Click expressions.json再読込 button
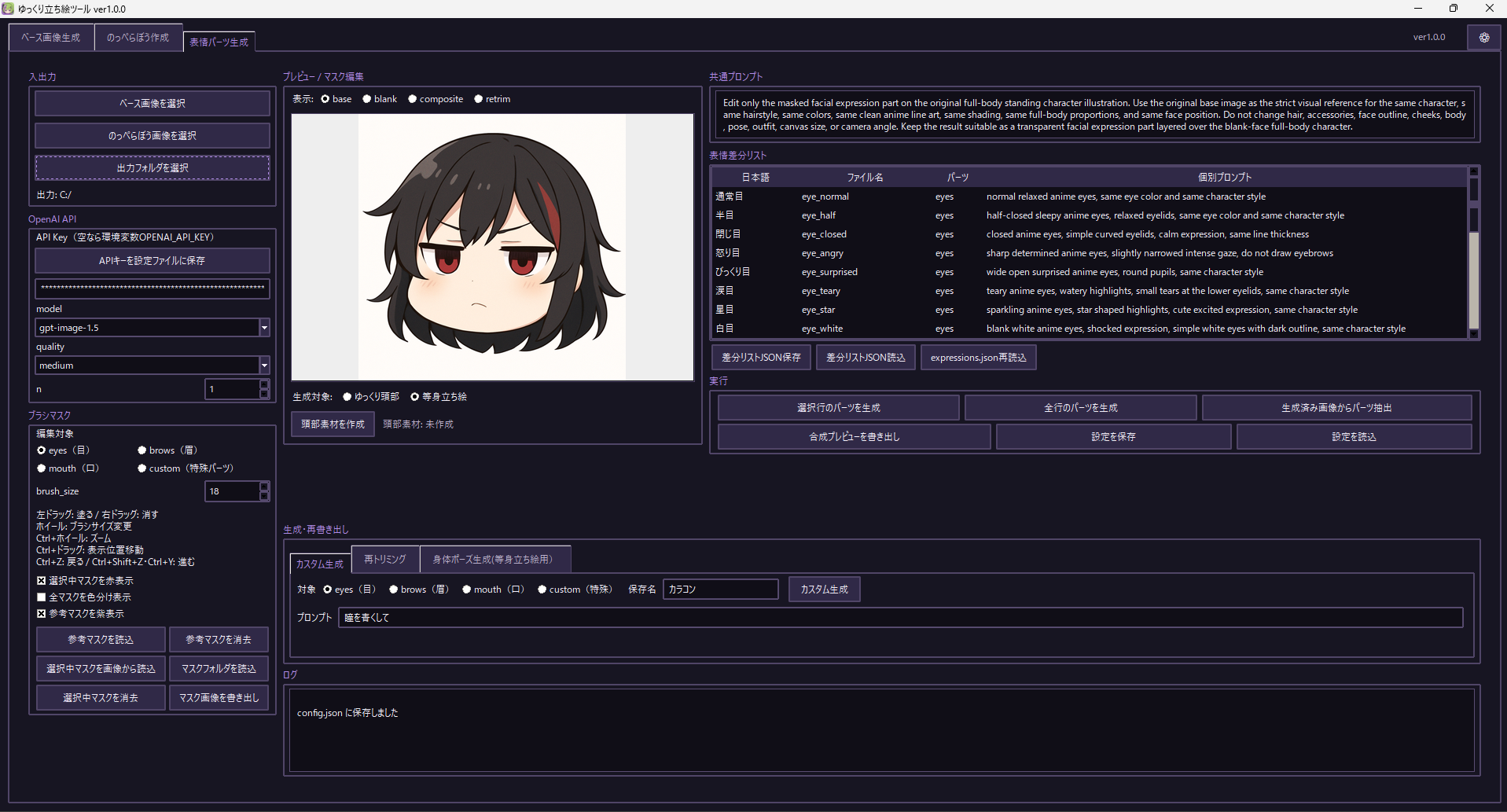Image resolution: width=1507 pixels, height=812 pixels. pos(979,358)
